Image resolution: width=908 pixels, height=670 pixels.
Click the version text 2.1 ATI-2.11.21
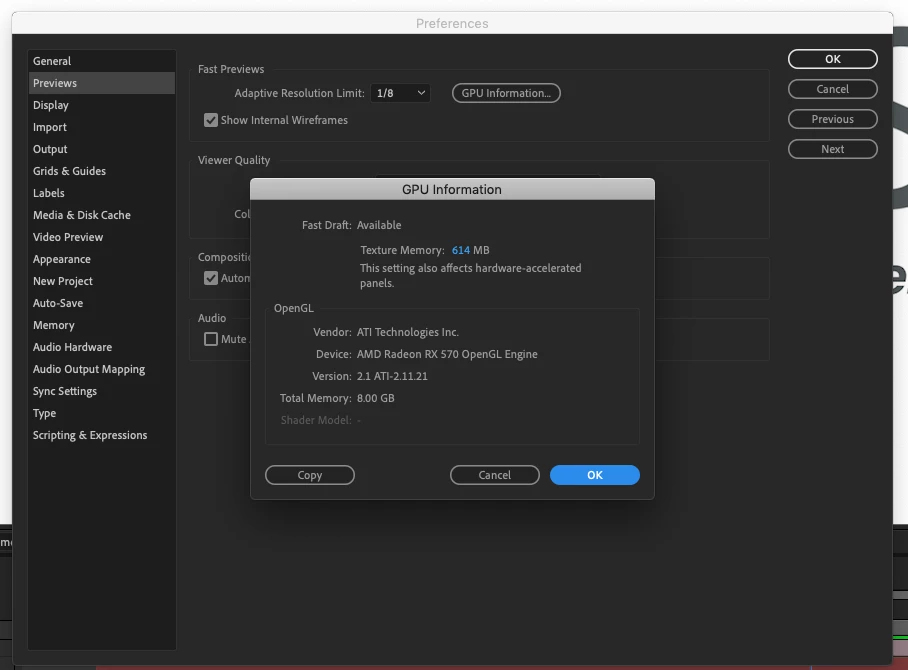[392, 376]
